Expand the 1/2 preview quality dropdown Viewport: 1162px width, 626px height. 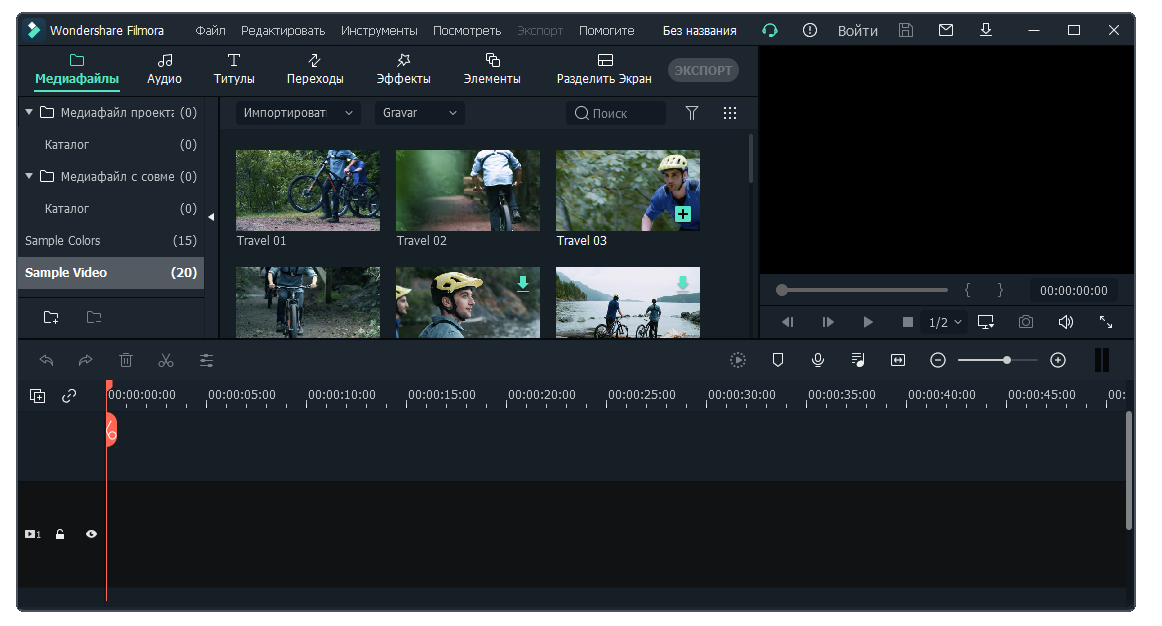(945, 322)
